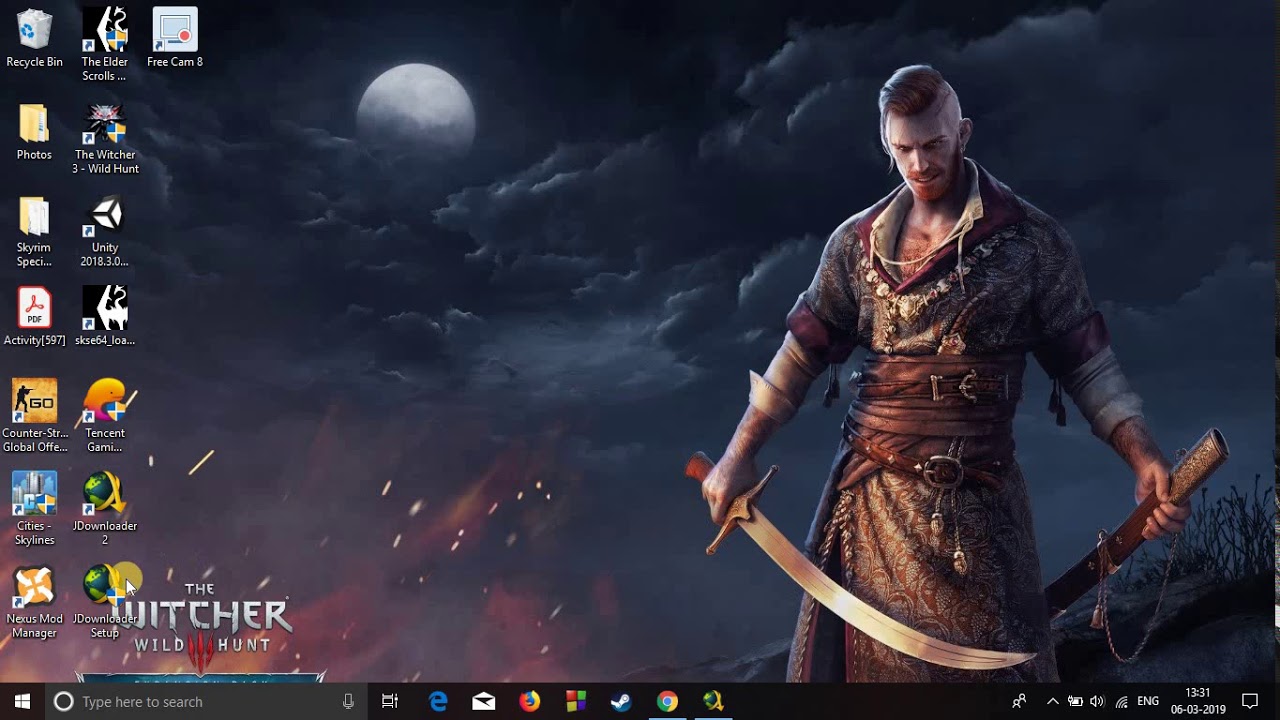Open the Windows Start menu
1280x720 pixels.
coord(23,701)
